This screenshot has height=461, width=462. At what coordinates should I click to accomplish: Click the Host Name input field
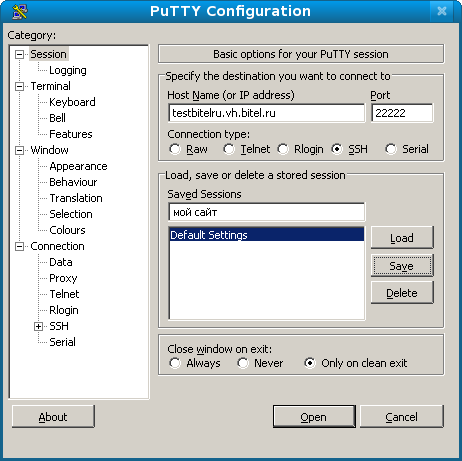pos(267,113)
